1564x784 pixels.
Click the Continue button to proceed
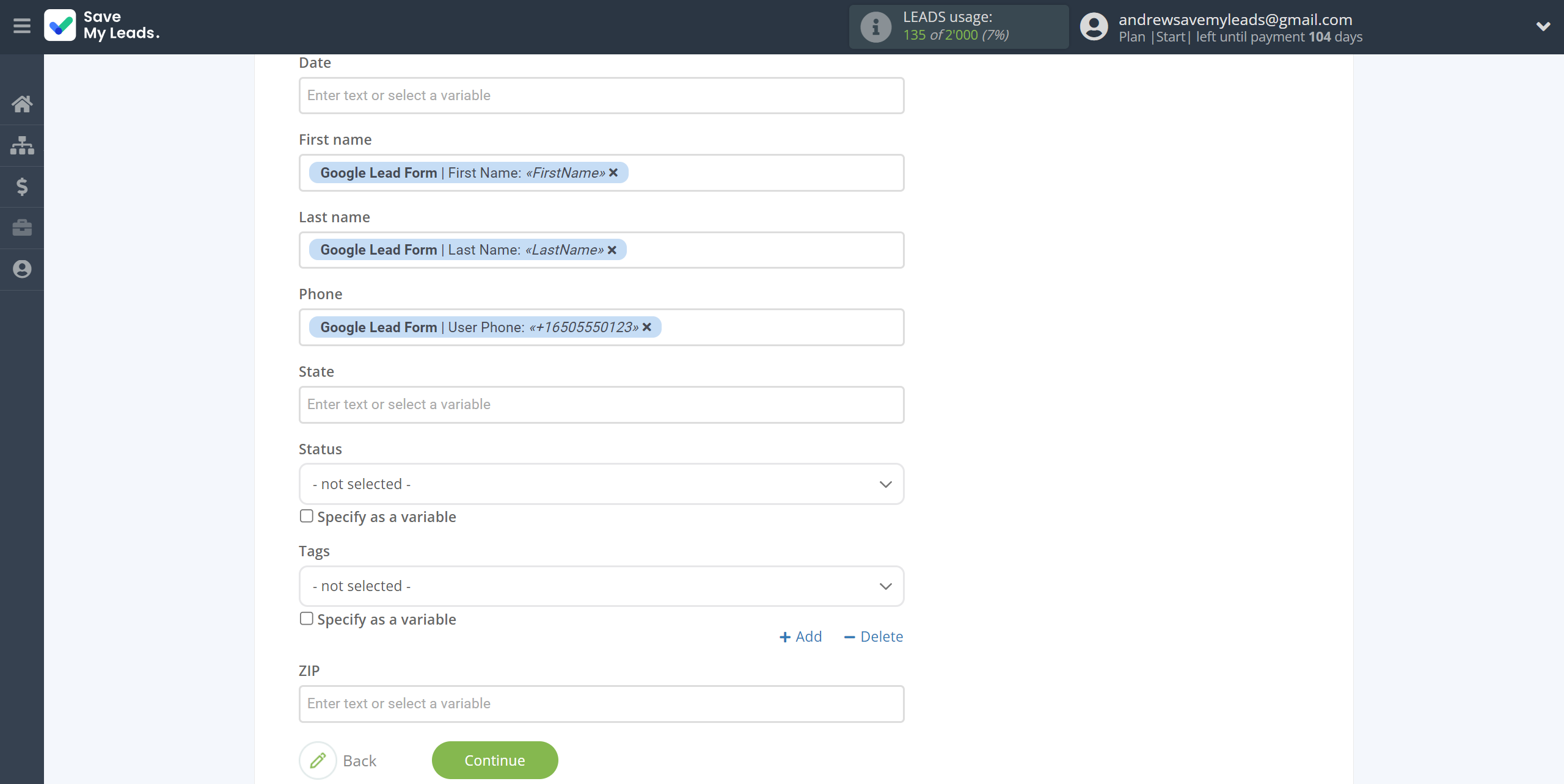coord(494,760)
